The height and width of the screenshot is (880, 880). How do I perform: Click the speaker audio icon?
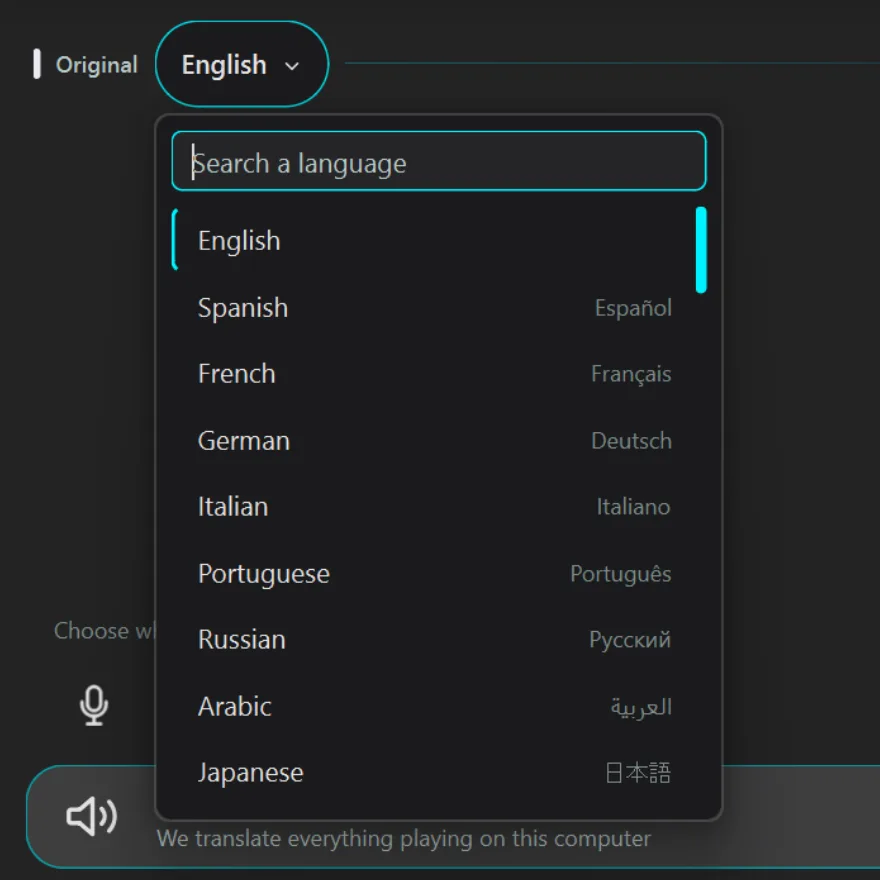coord(91,816)
